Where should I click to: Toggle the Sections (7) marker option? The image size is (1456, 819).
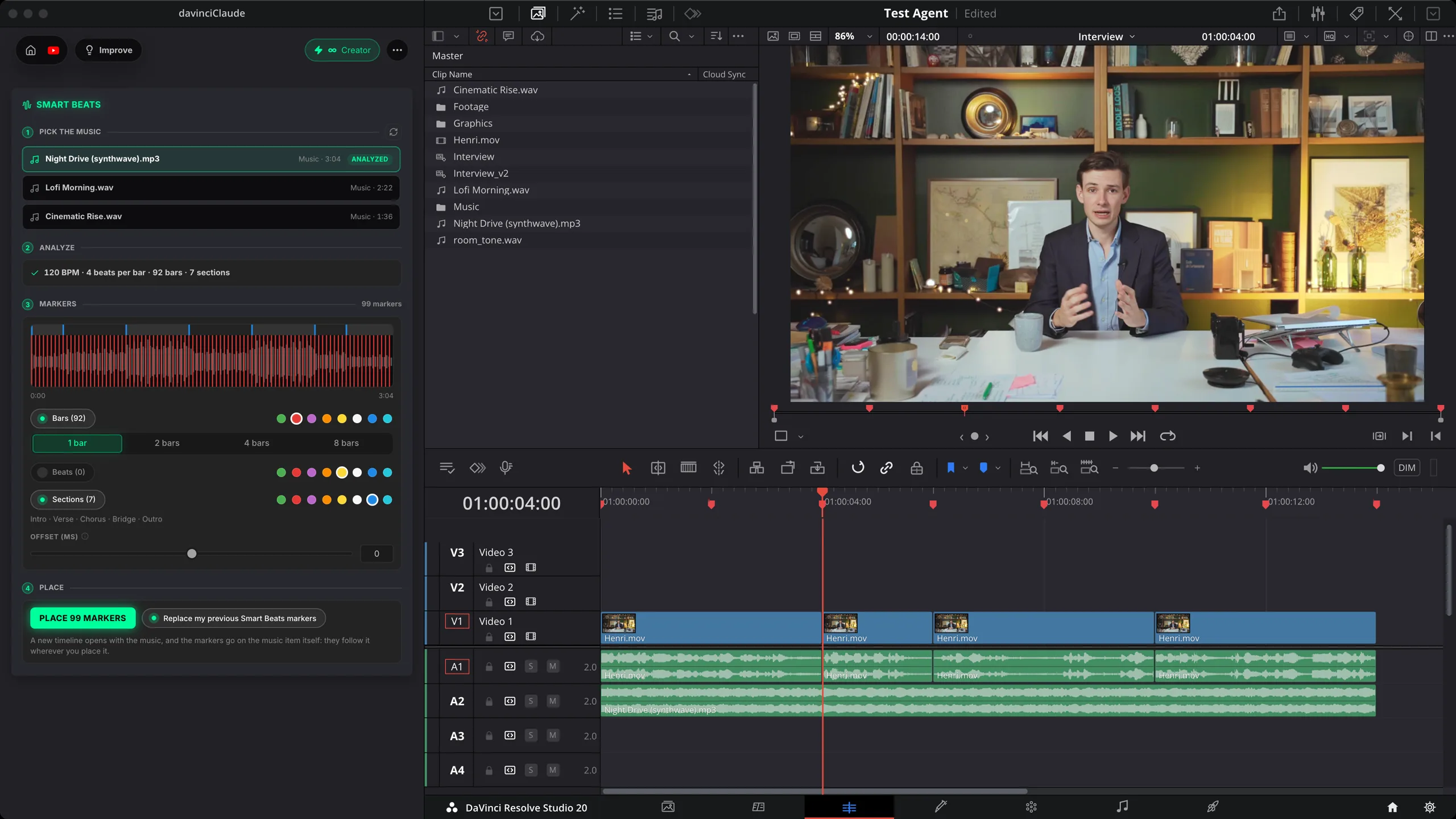pos(68,499)
